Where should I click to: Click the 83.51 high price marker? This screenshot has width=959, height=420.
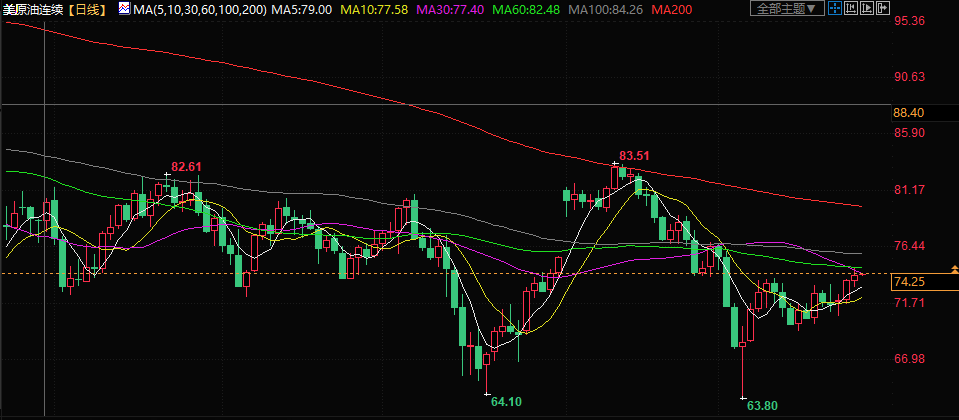634,155
